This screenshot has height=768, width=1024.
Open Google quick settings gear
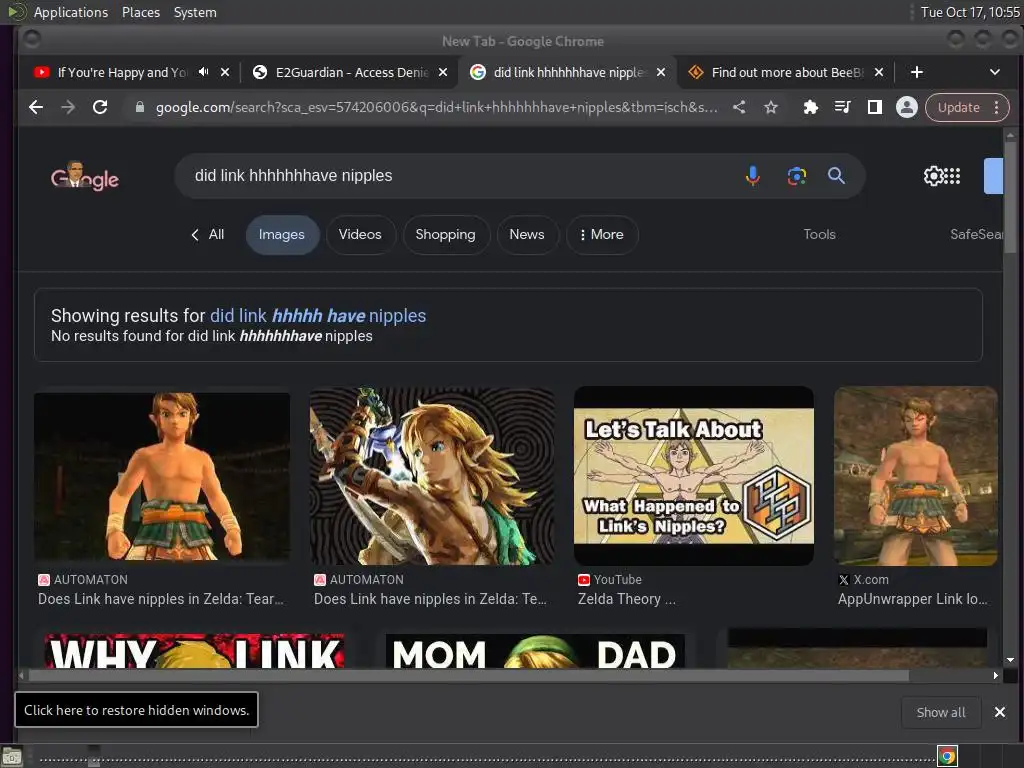[x=933, y=176]
